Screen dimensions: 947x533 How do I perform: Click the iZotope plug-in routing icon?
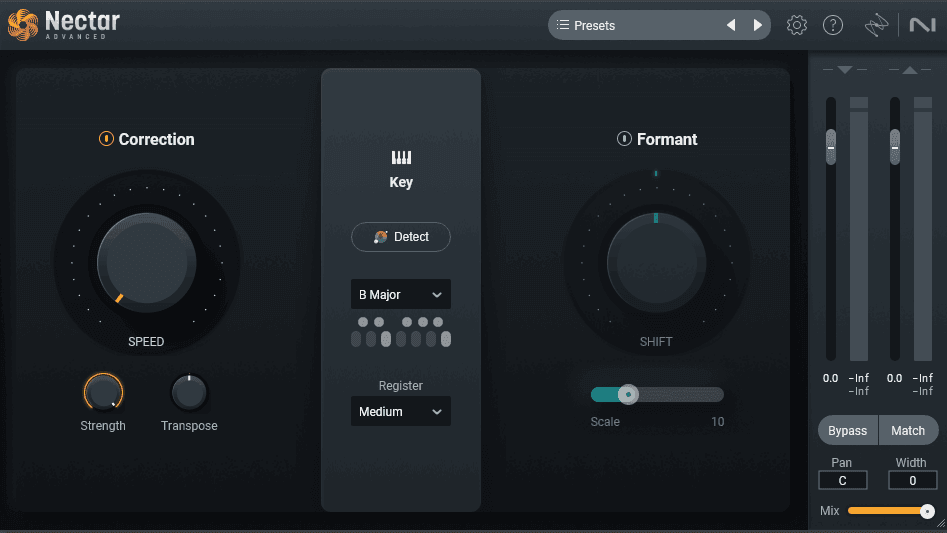click(x=876, y=25)
